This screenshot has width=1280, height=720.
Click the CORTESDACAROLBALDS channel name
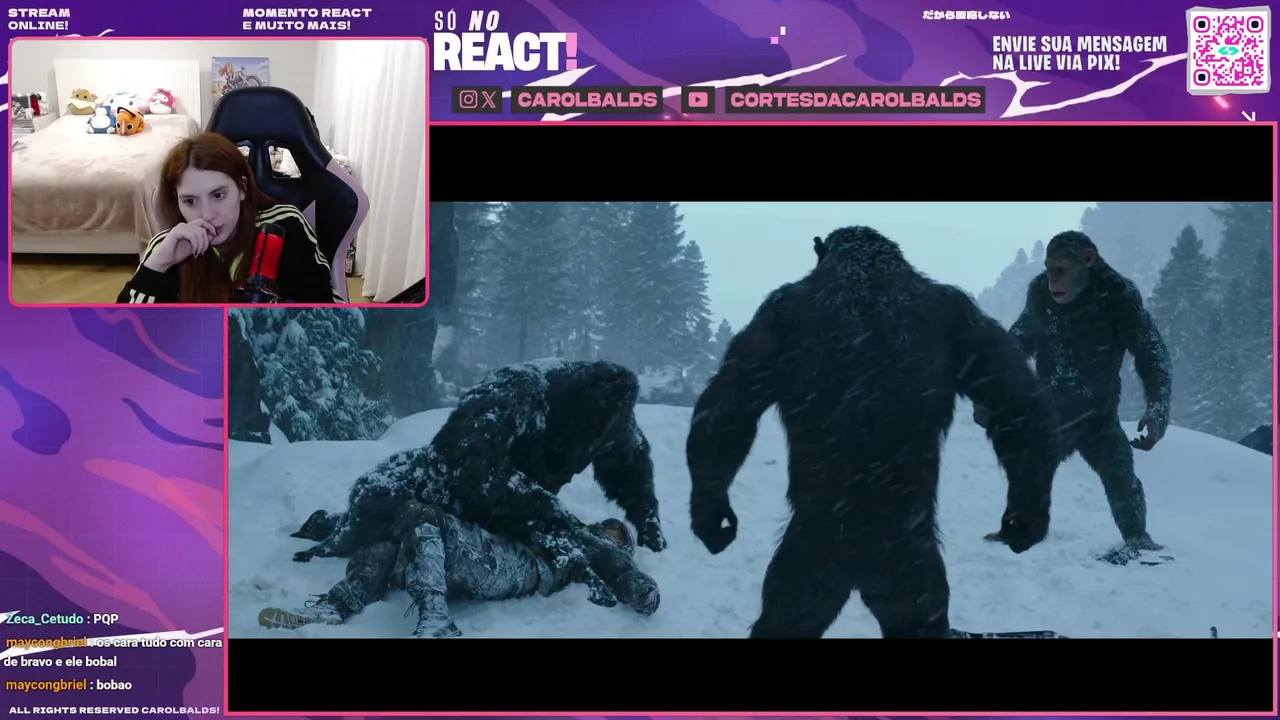coord(855,99)
